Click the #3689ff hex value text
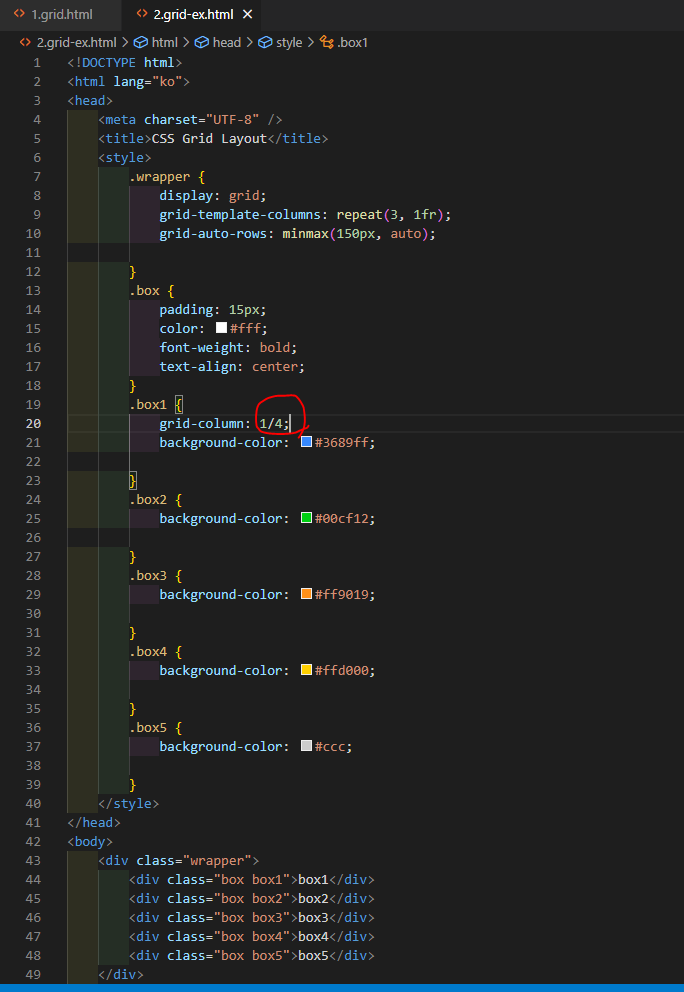Viewport: 684px width, 992px height. (x=341, y=442)
